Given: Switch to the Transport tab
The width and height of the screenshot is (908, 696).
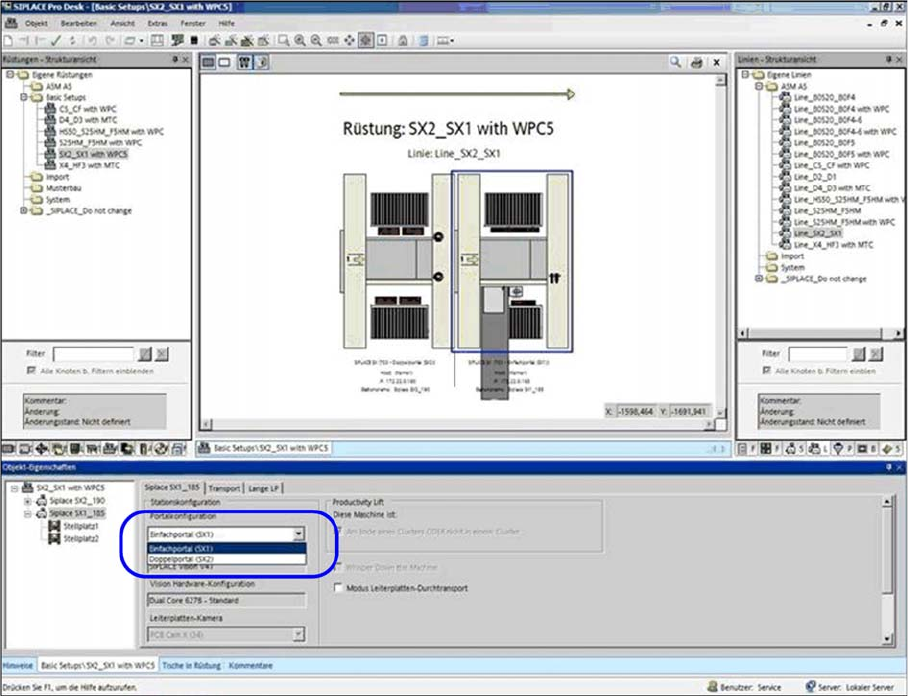Looking at the screenshot, I should click(x=224, y=488).
